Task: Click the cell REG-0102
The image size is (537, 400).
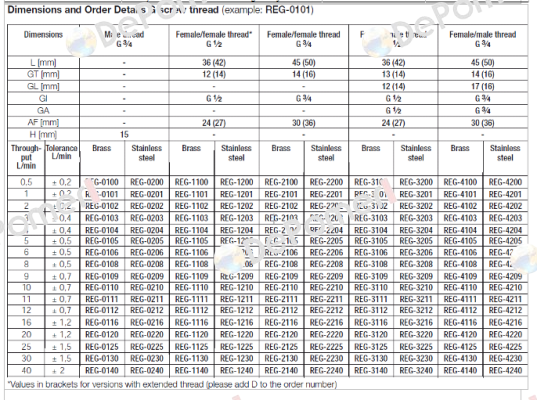Action: tap(102, 206)
